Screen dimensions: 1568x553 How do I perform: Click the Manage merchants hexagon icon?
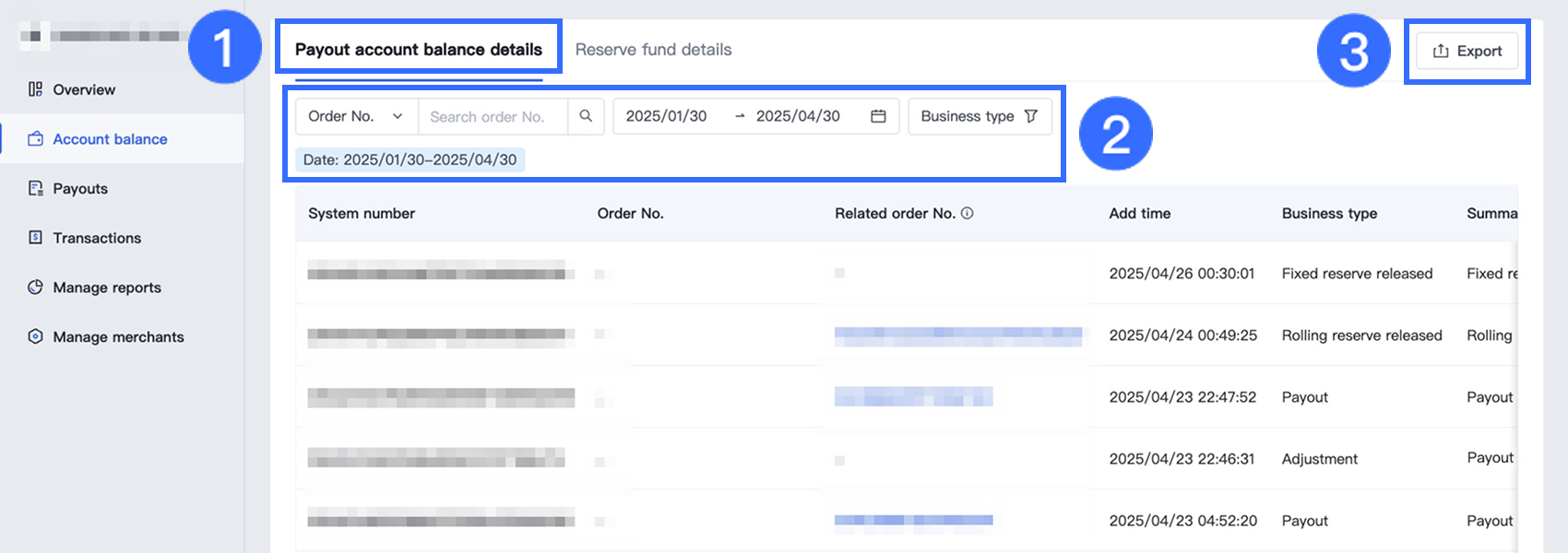(x=35, y=336)
